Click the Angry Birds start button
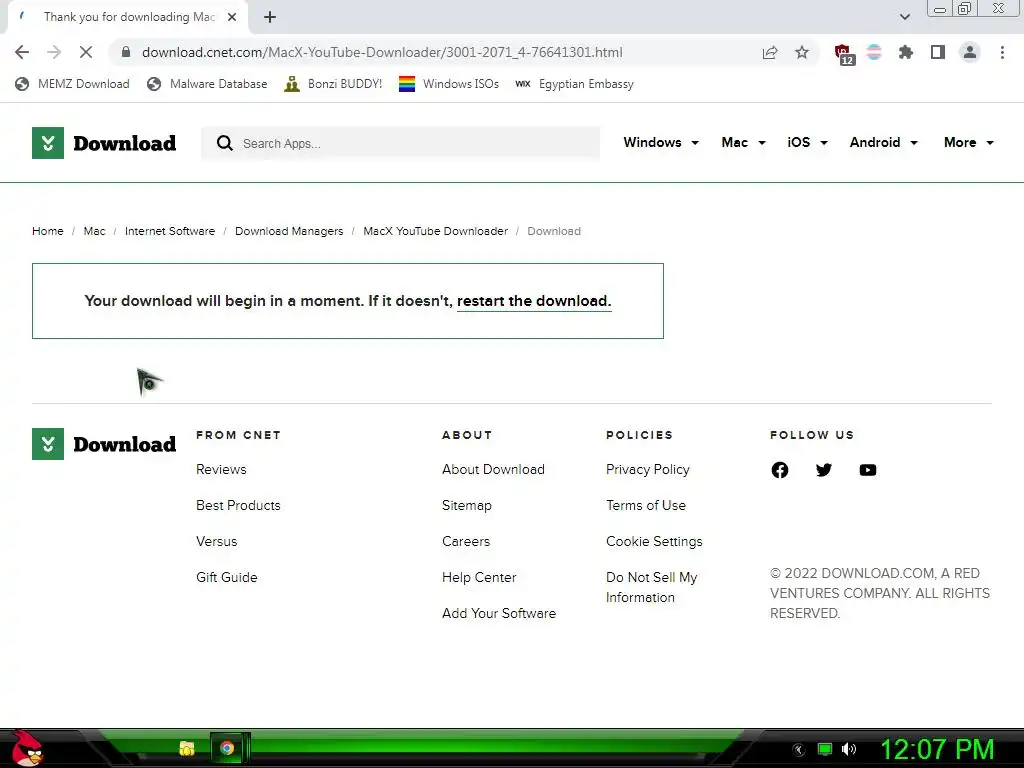1024x768 pixels. [27, 748]
